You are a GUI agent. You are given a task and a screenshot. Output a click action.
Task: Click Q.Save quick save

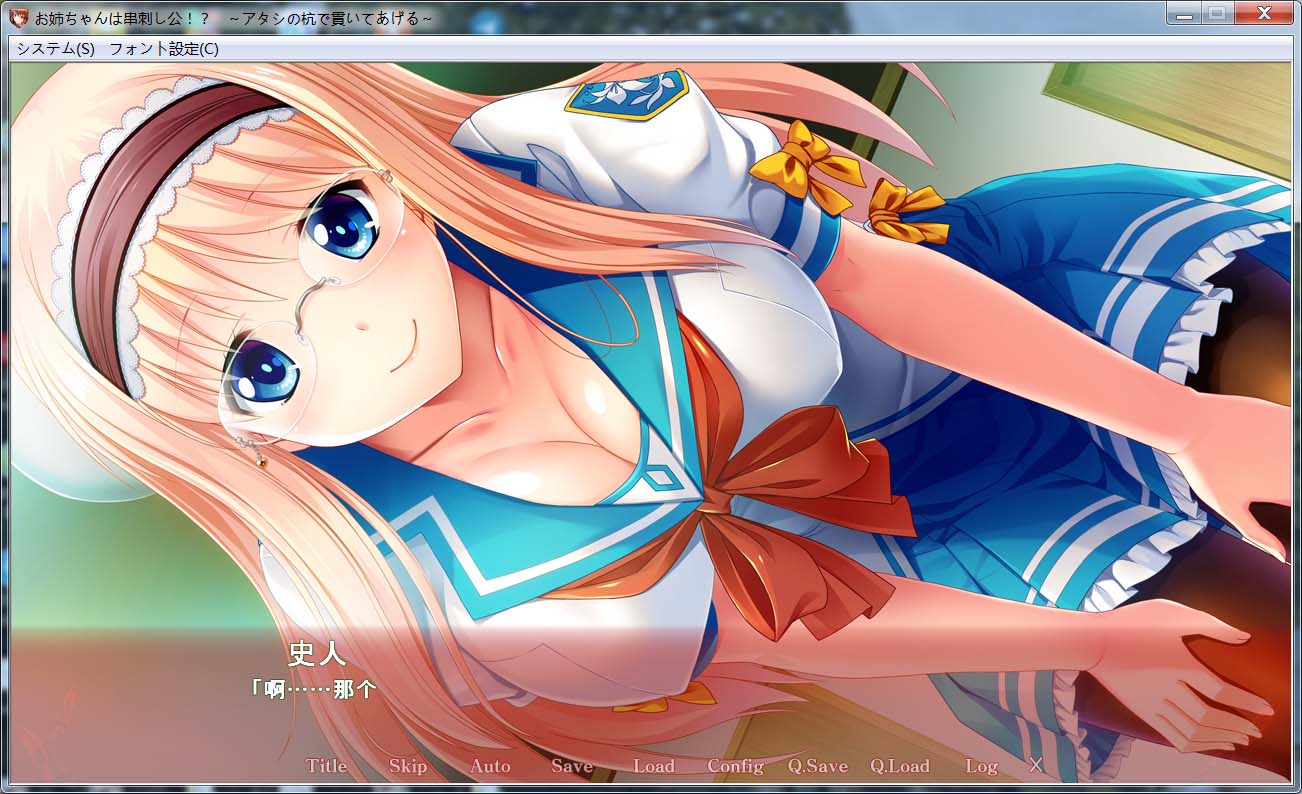click(x=818, y=766)
